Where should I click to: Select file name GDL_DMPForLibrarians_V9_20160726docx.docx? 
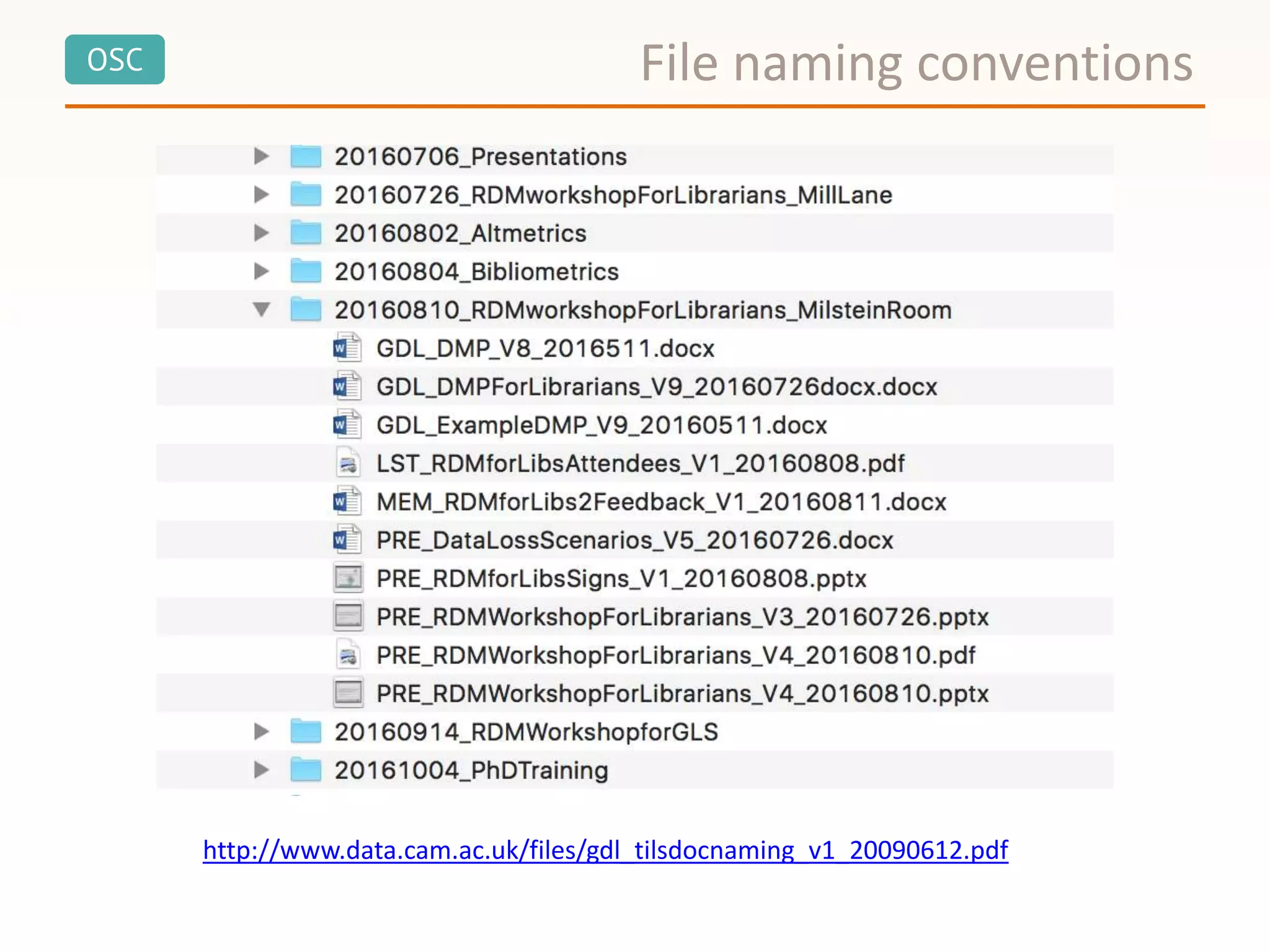coord(657,387)
